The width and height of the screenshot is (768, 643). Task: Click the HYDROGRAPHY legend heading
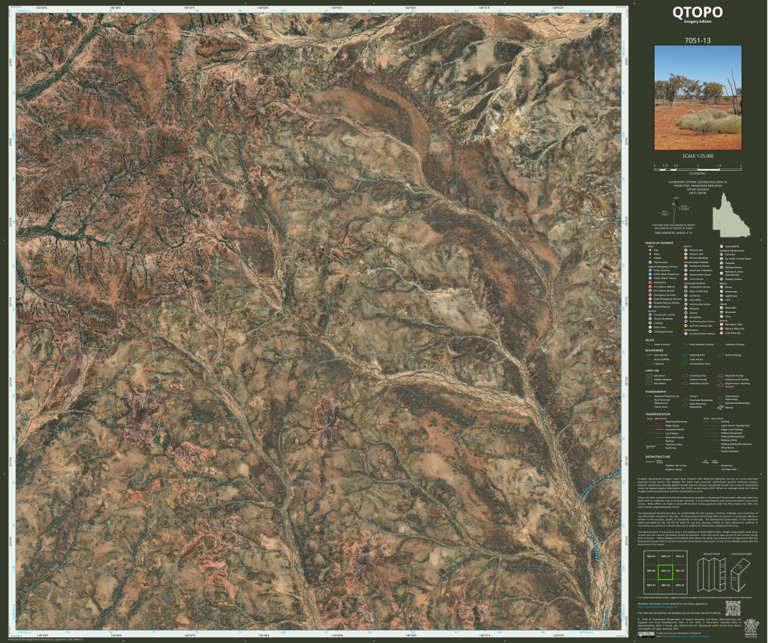656,392
